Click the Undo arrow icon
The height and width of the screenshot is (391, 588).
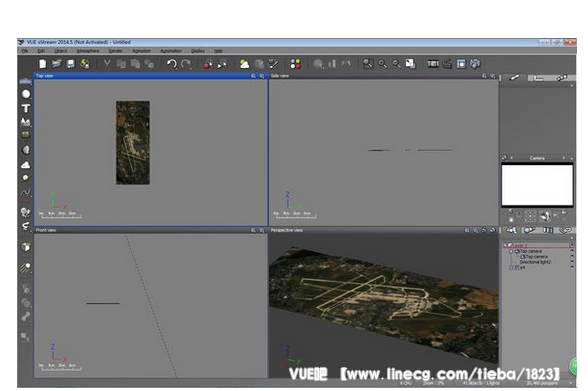(172, 64)
